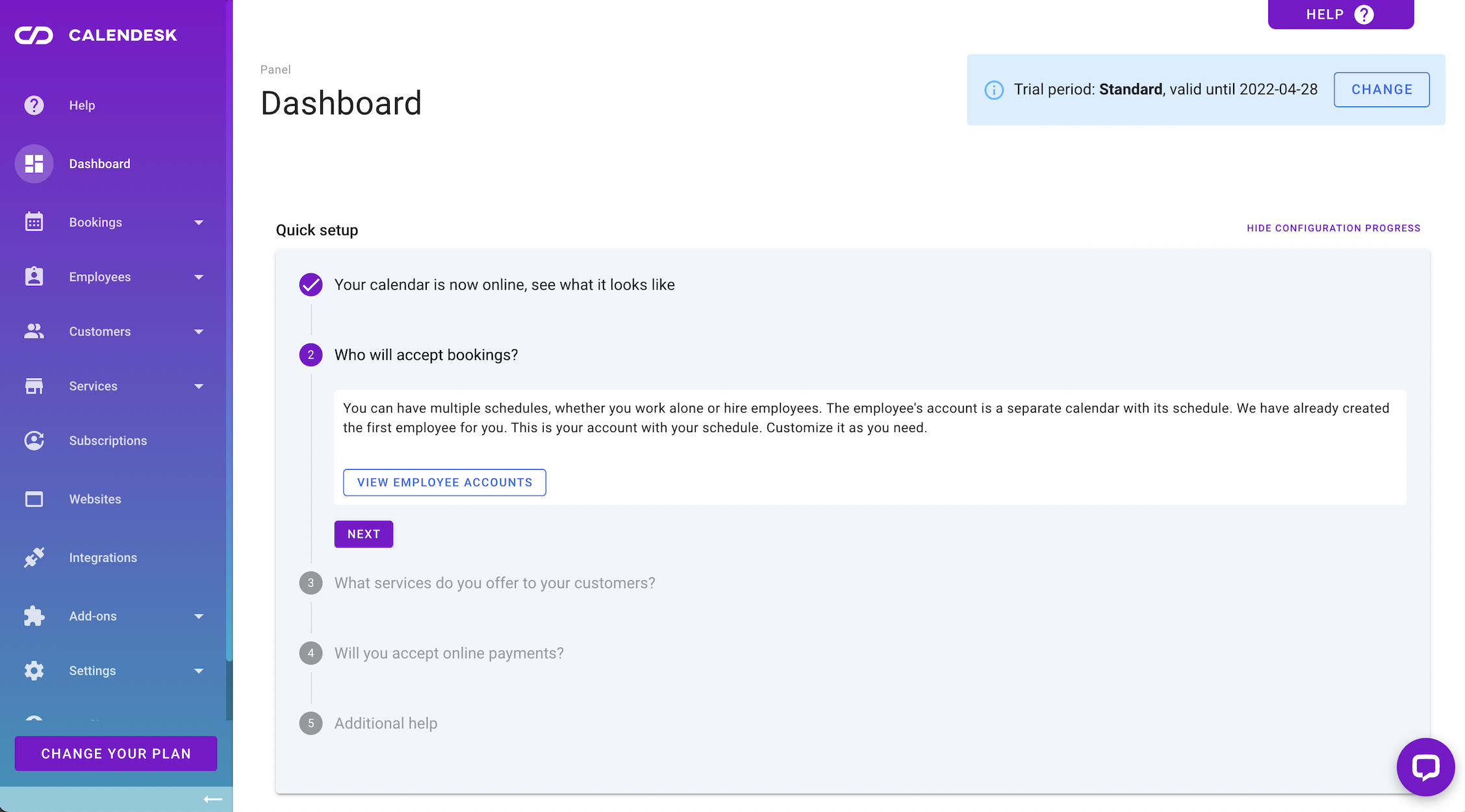Click the trial period info icon

coord(993,90)
